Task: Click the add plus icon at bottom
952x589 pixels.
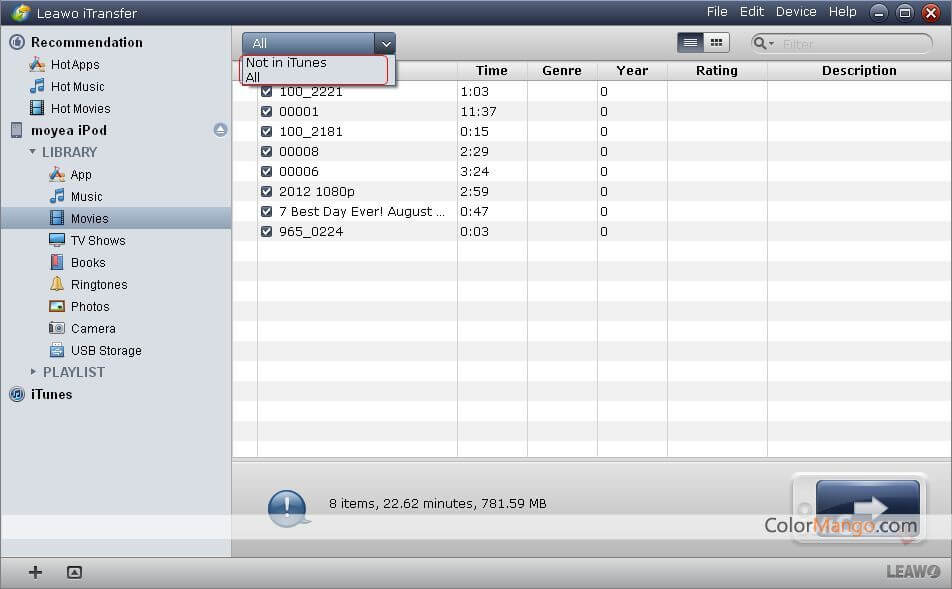Action: (36, 572)
